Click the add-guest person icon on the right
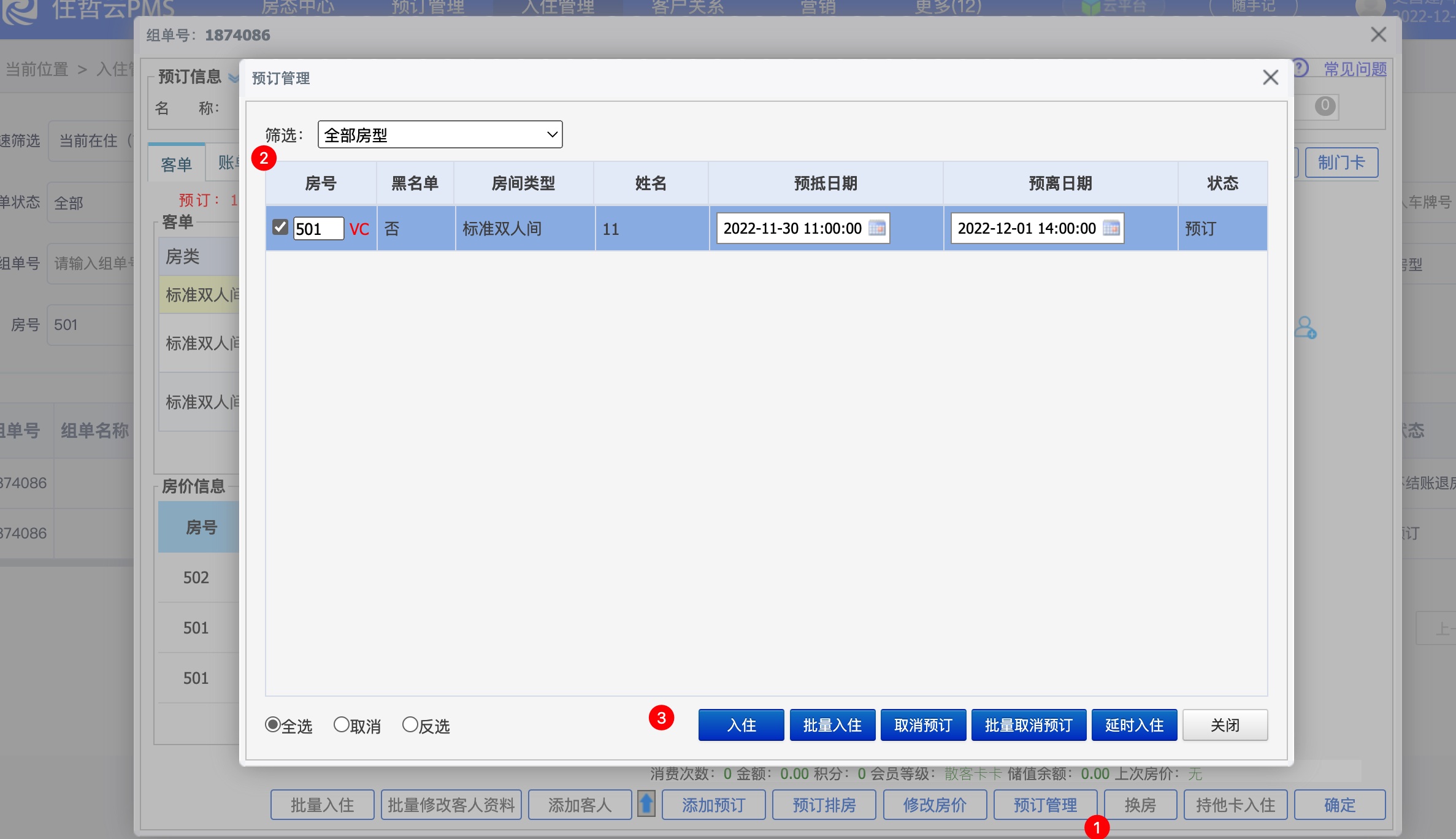This screenshot has height=839, width=1456. pyautogui.click(x=1305, y=328)
